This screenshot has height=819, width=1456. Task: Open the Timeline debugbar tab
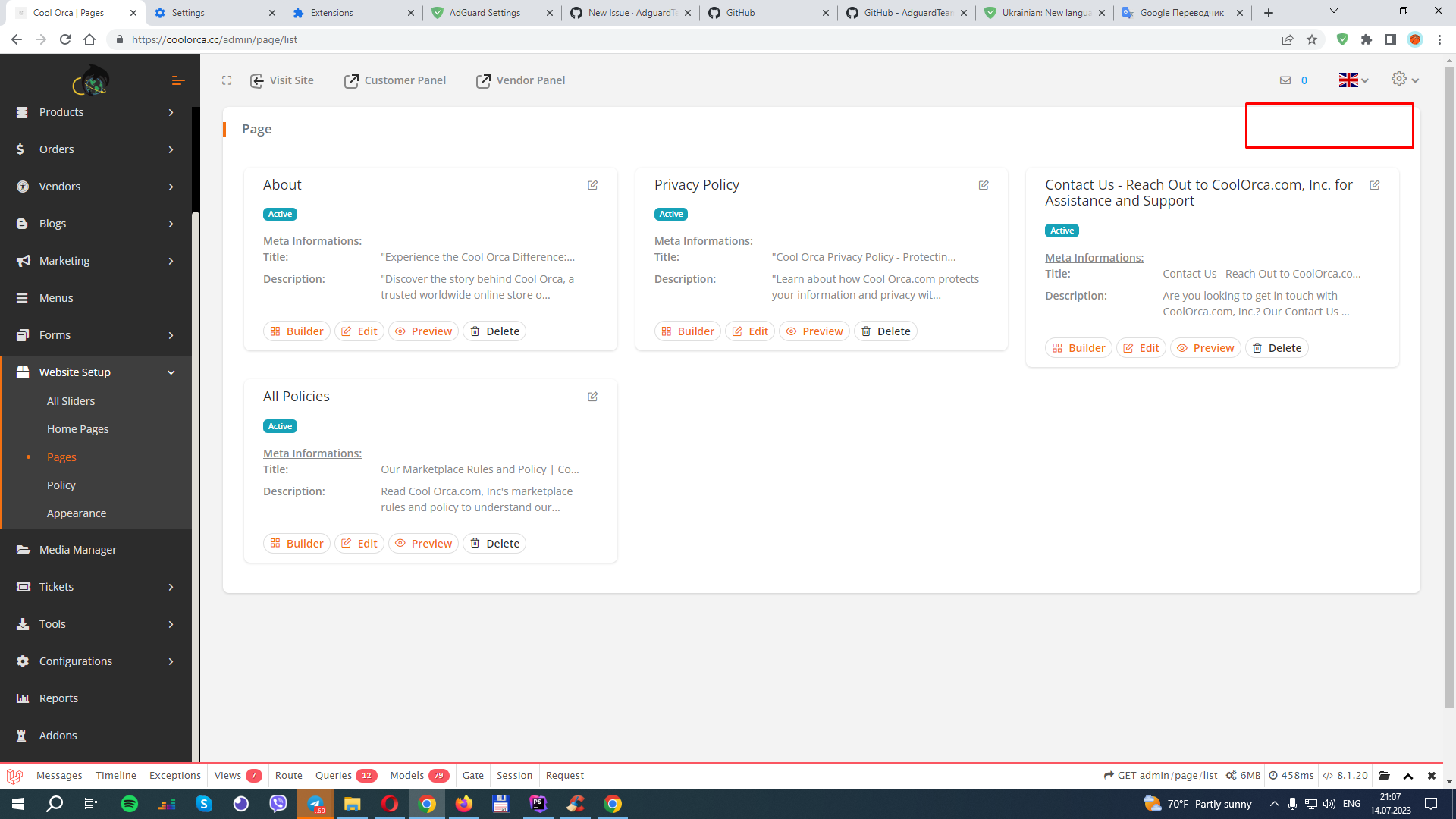click(115, 775)
